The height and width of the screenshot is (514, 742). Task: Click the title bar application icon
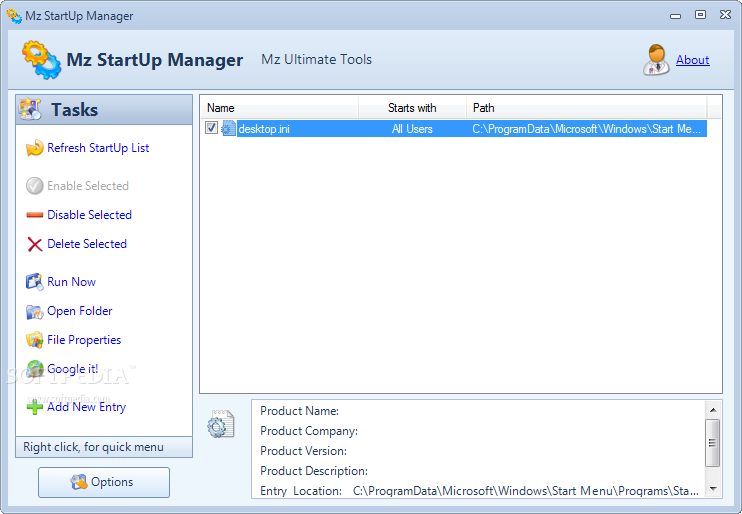click(x=14, y=16)
